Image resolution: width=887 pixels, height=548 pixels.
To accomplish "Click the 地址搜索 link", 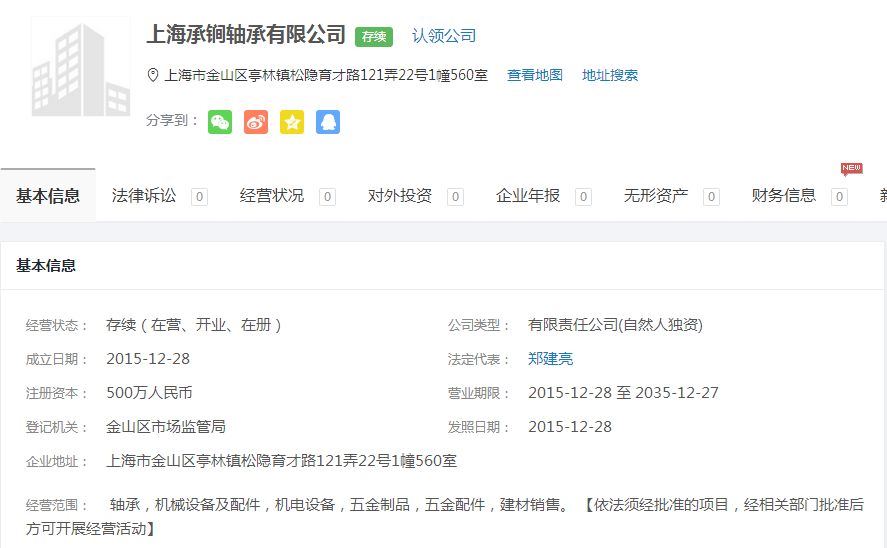I will (610, 75).
